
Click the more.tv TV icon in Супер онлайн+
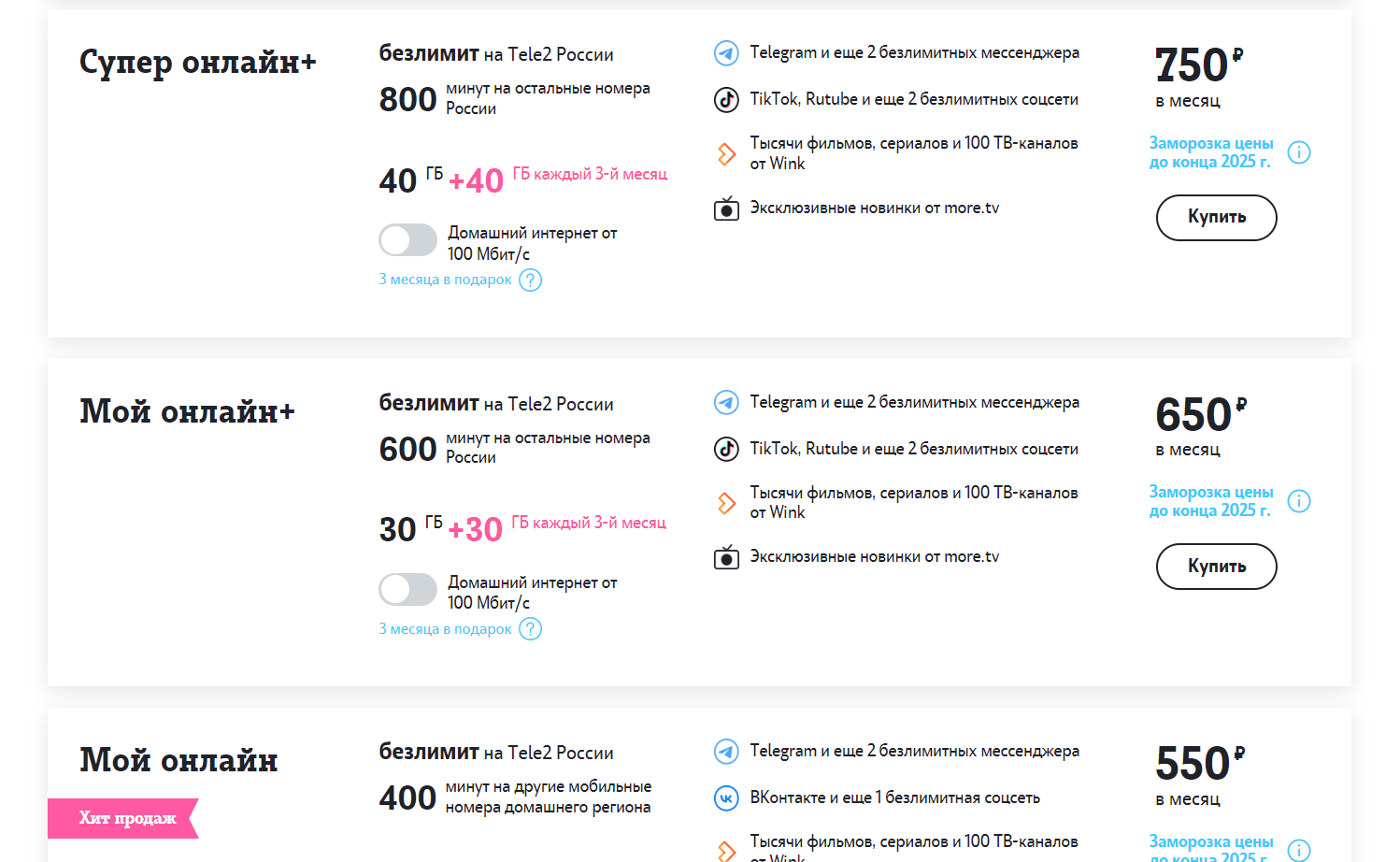tap(726, 208)
